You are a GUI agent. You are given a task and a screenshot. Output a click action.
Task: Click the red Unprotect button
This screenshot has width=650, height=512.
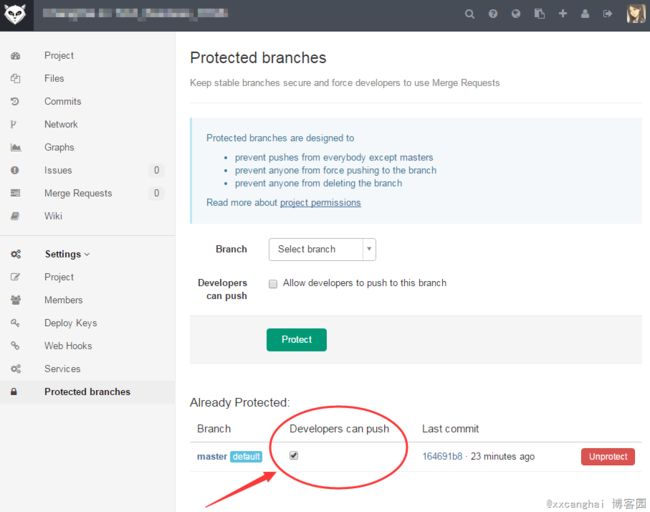(608, 456)
